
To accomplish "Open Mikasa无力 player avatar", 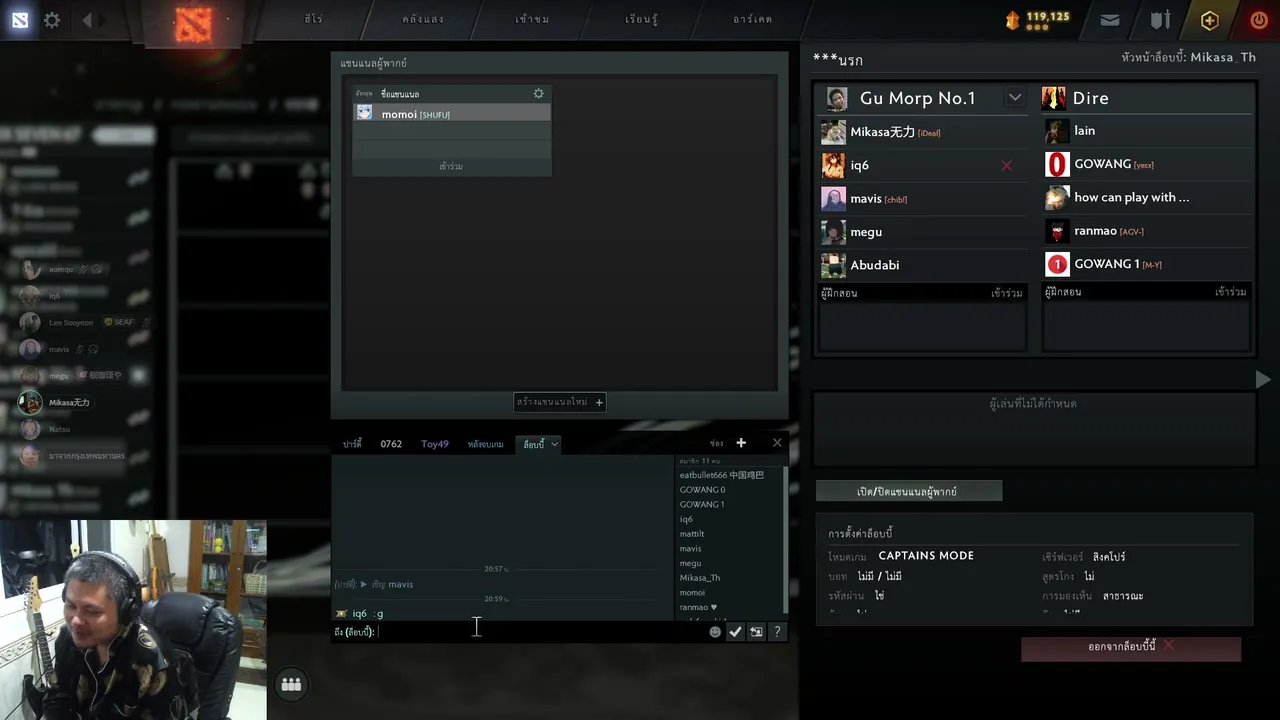I will (833, 132).
